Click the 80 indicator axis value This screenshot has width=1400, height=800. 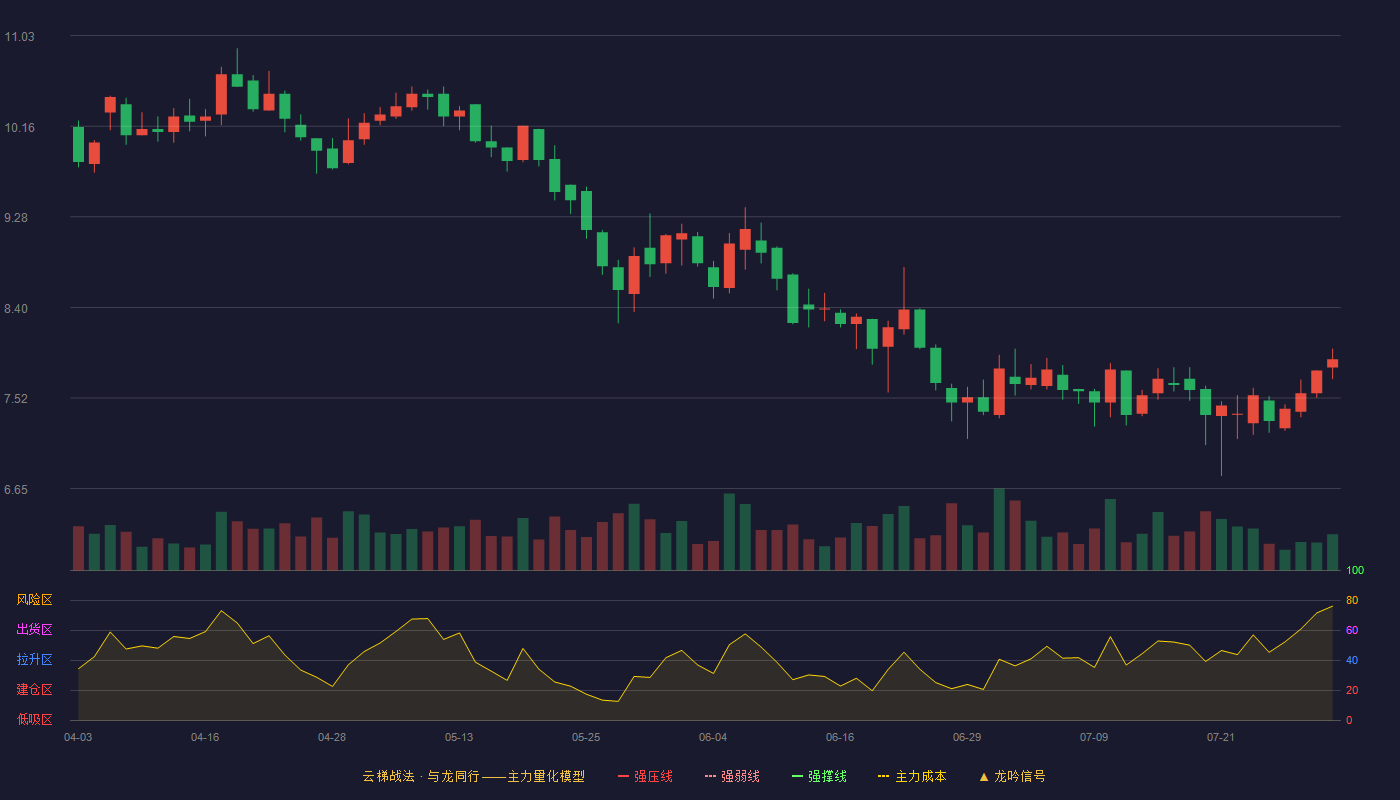tap(1352, 600)
